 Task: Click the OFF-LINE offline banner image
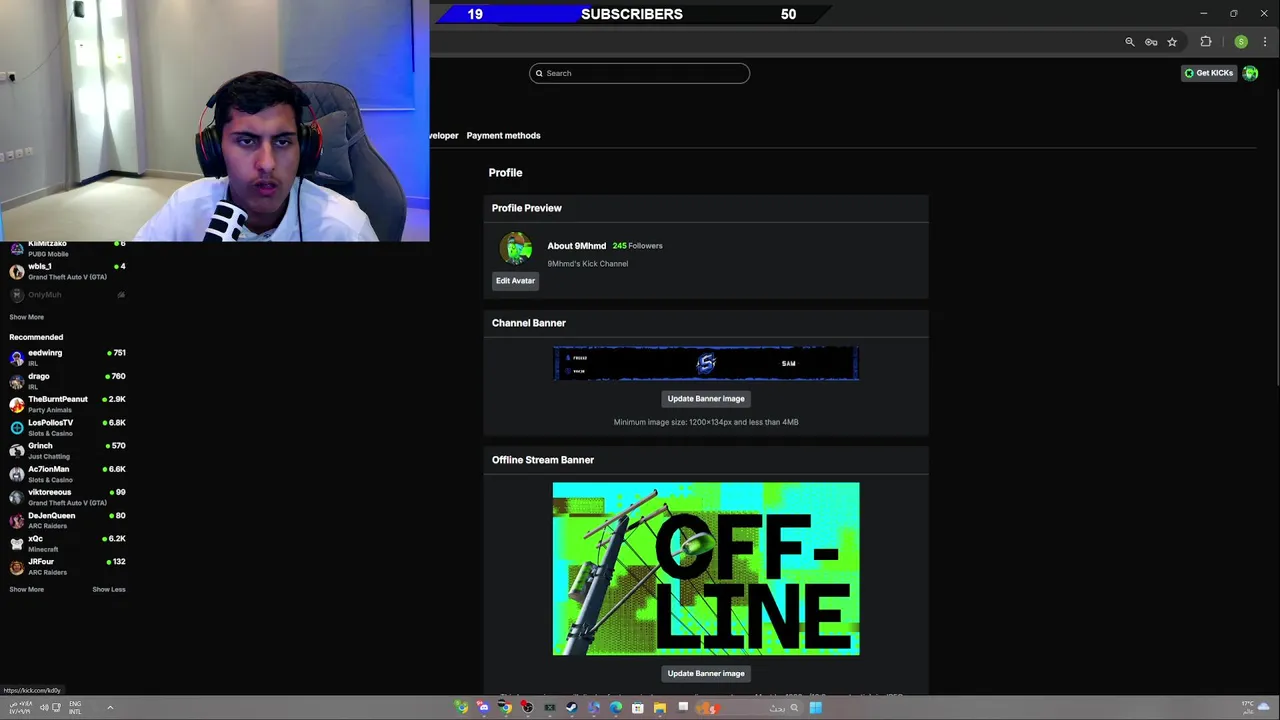[x=706, y=569]
